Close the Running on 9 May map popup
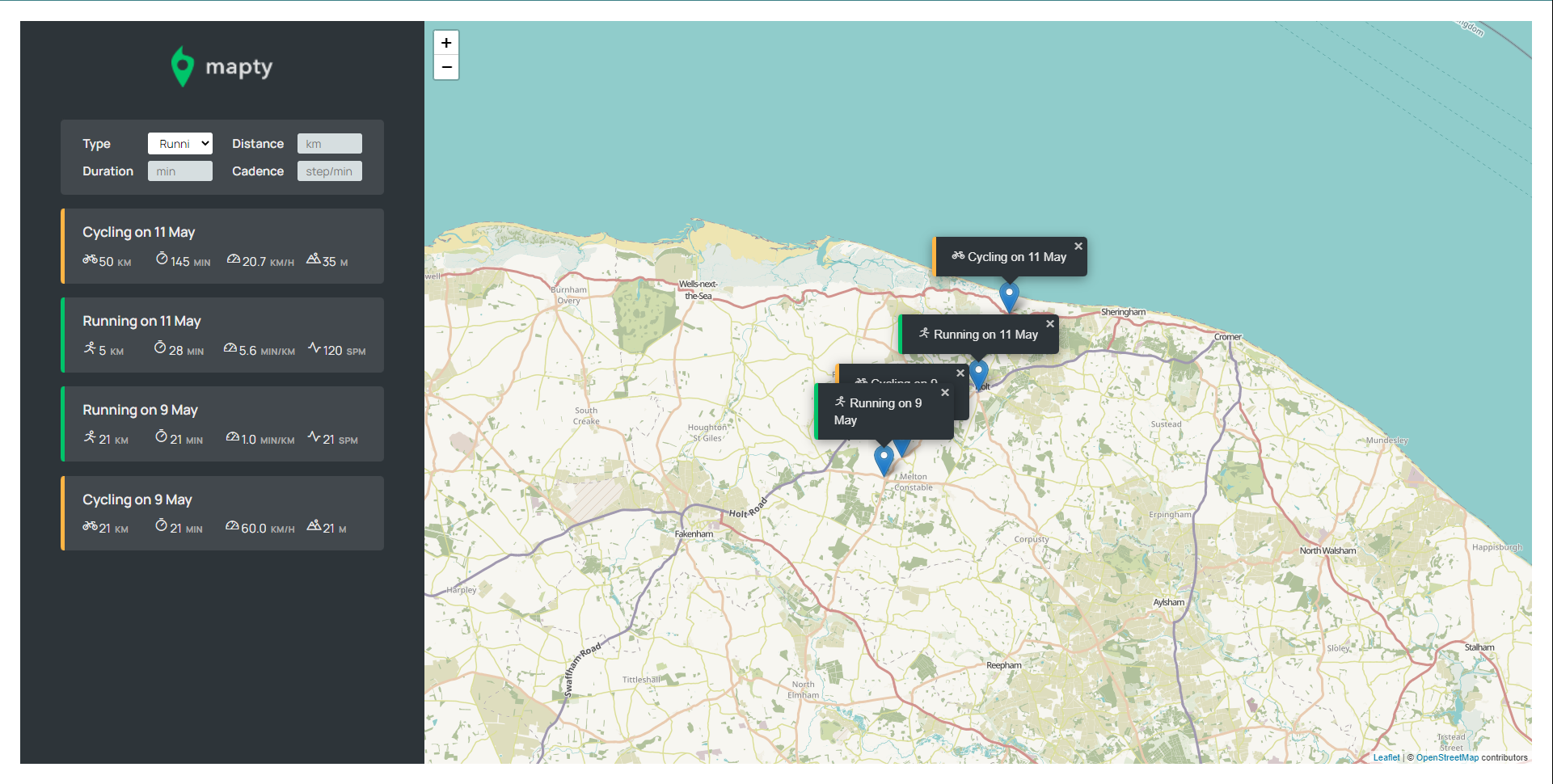1553x784 pixels. click(x=945, y=393)
